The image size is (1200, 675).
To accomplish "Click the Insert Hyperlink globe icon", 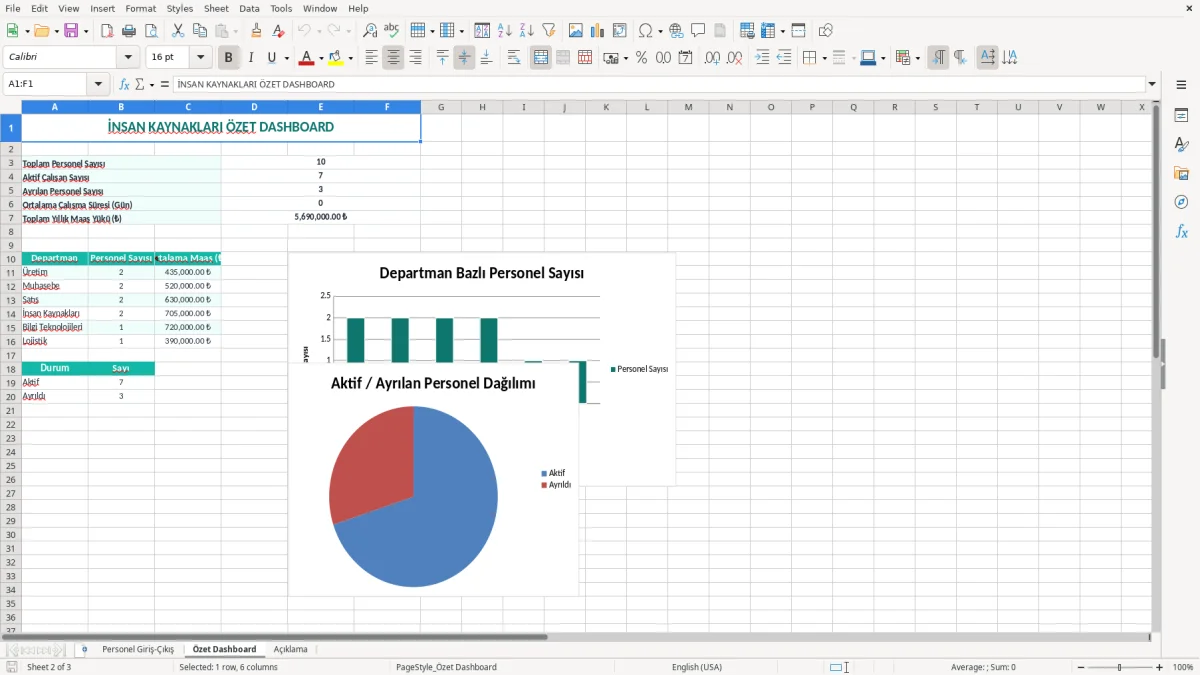I will tap(676, 31).
